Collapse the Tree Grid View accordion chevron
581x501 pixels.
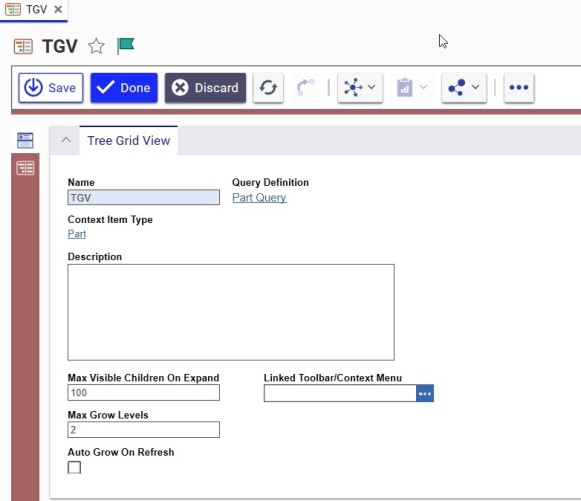coord(66,140)
